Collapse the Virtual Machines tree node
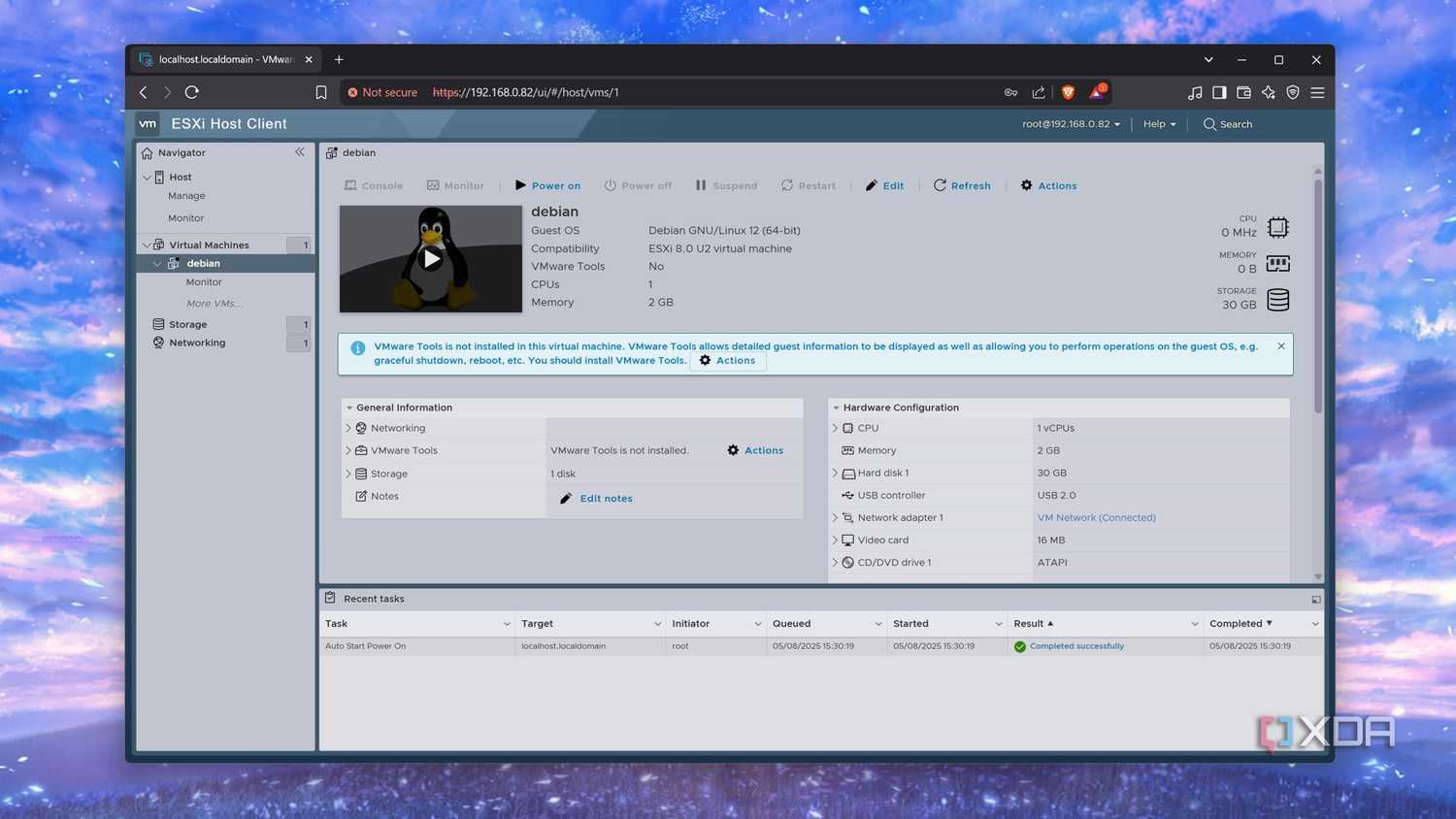Image resolution: width=1456 pixels, height=819 pixels. [147, 245]
